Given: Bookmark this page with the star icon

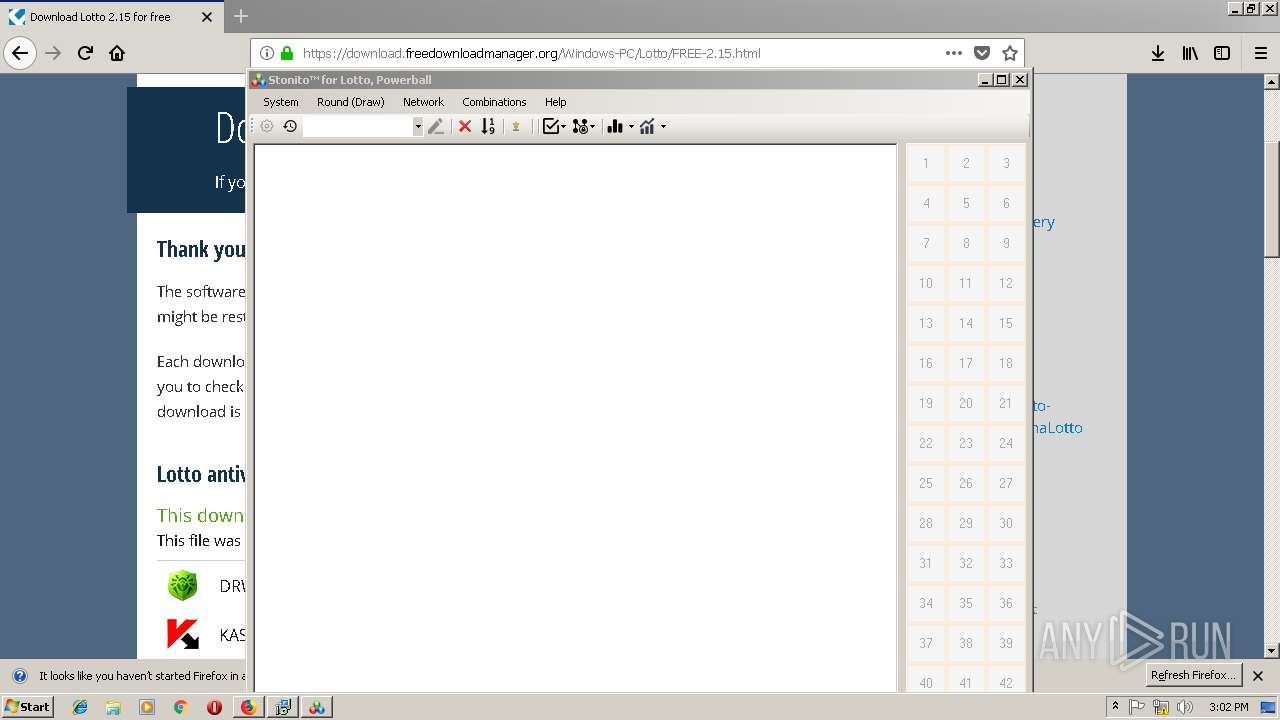Looking at the screenshot, I should (x=1010, y=53).
